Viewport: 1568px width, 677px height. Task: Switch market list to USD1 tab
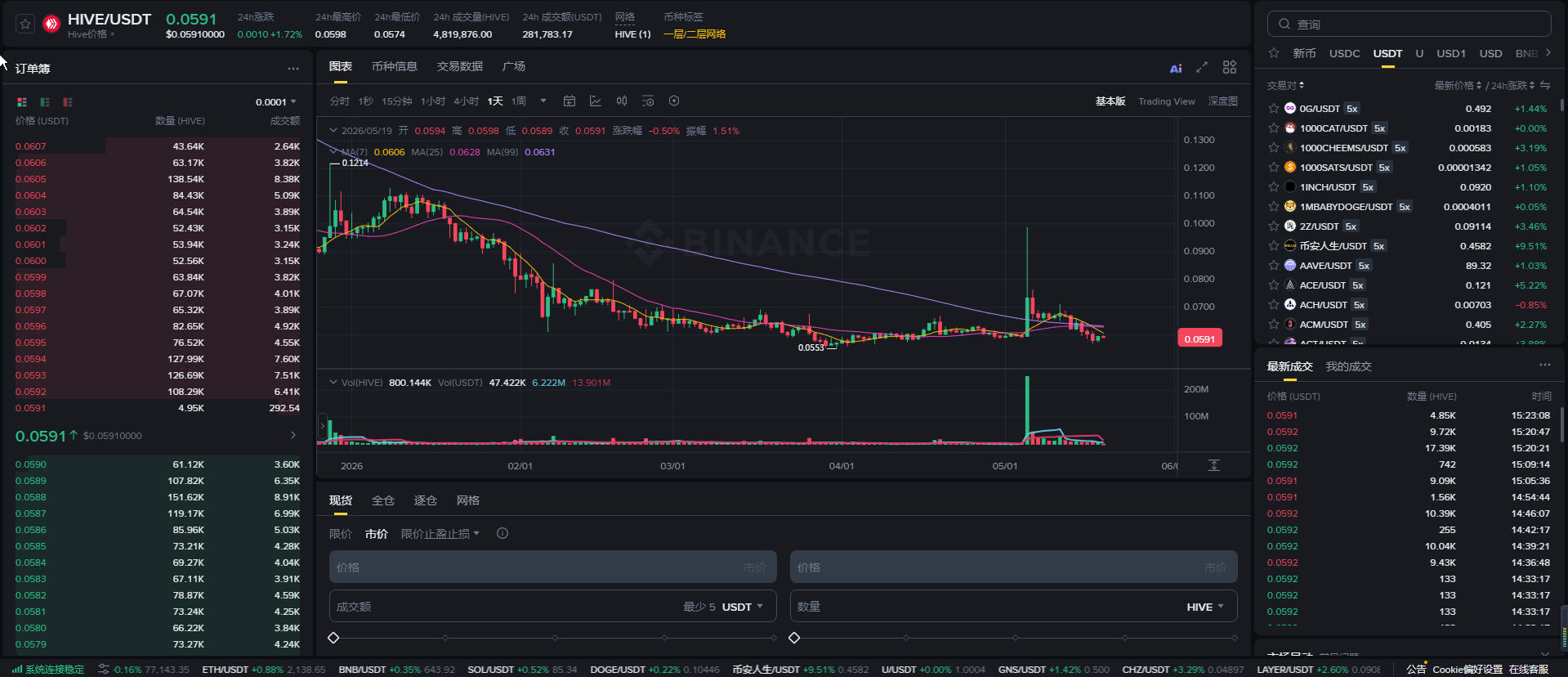[1451, 53]
